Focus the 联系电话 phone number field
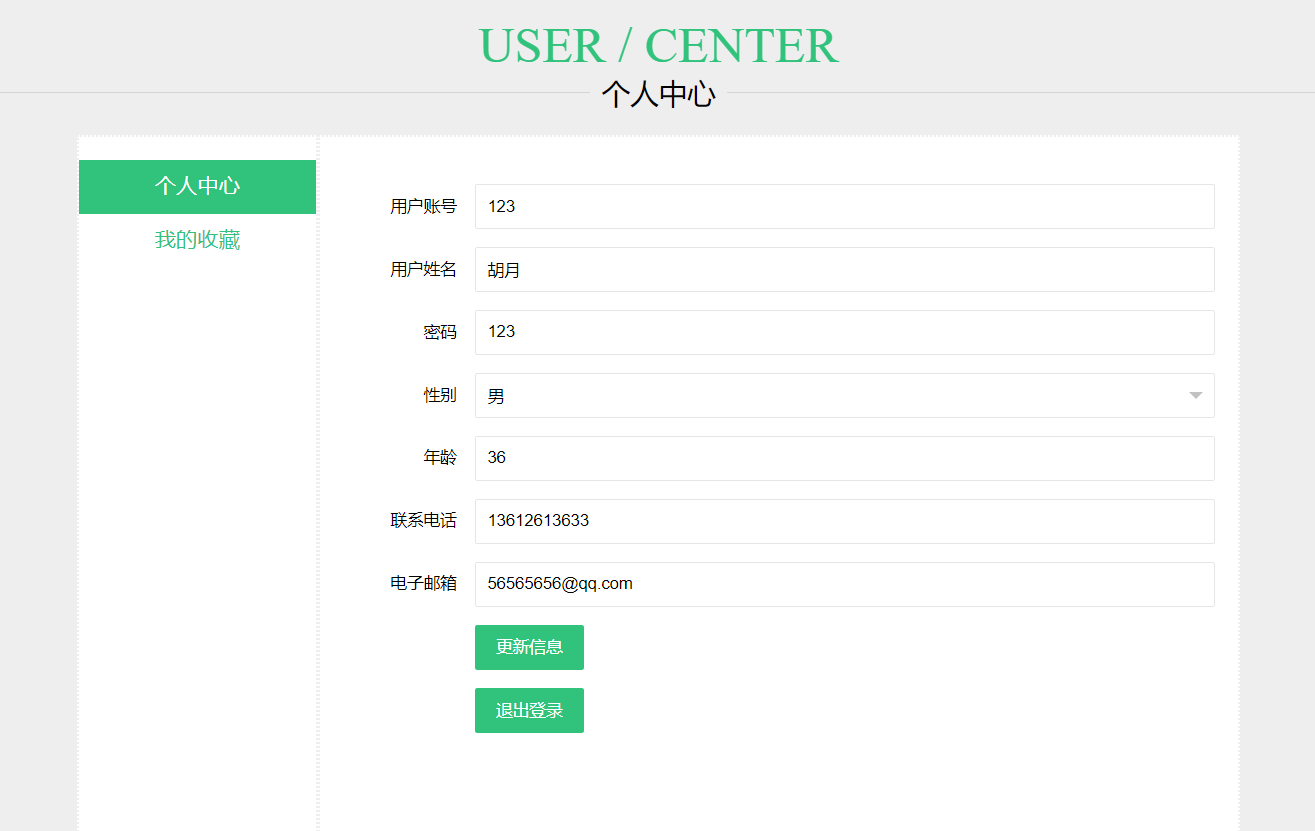Screen dimensions: 1315x831 point(844,521)
